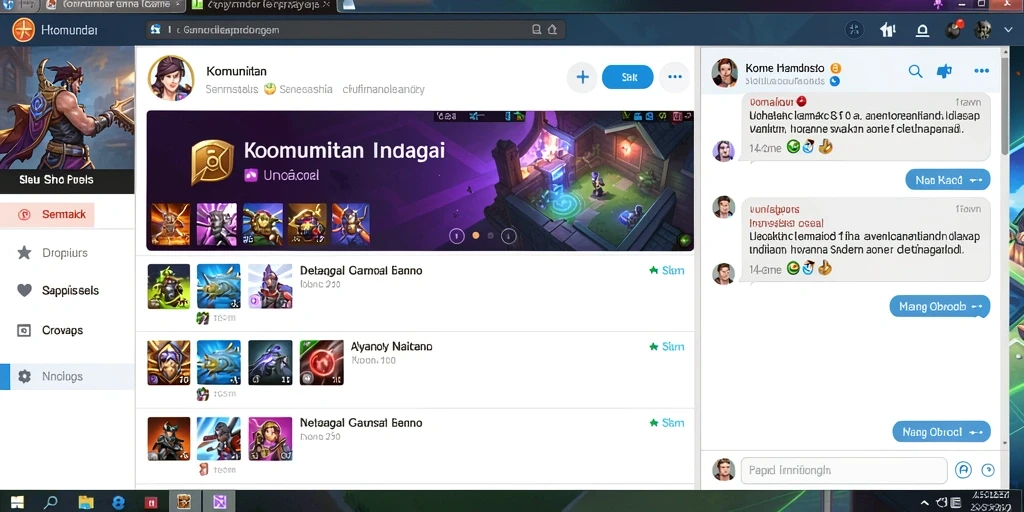Expand the Mang Obroob message arrow
This screenshot has width=1024, height=512.
pos(977,306)
